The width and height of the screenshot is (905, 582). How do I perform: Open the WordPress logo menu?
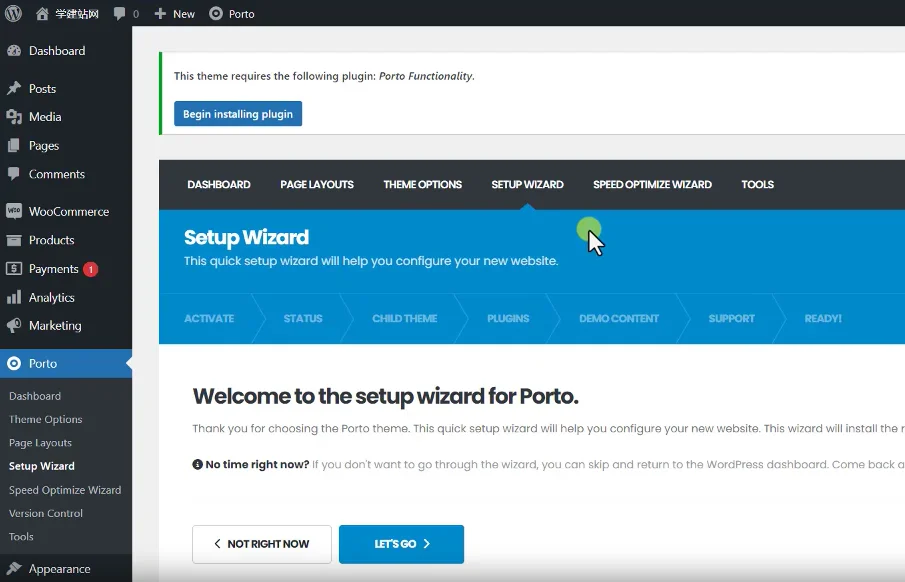coord(13,13)
